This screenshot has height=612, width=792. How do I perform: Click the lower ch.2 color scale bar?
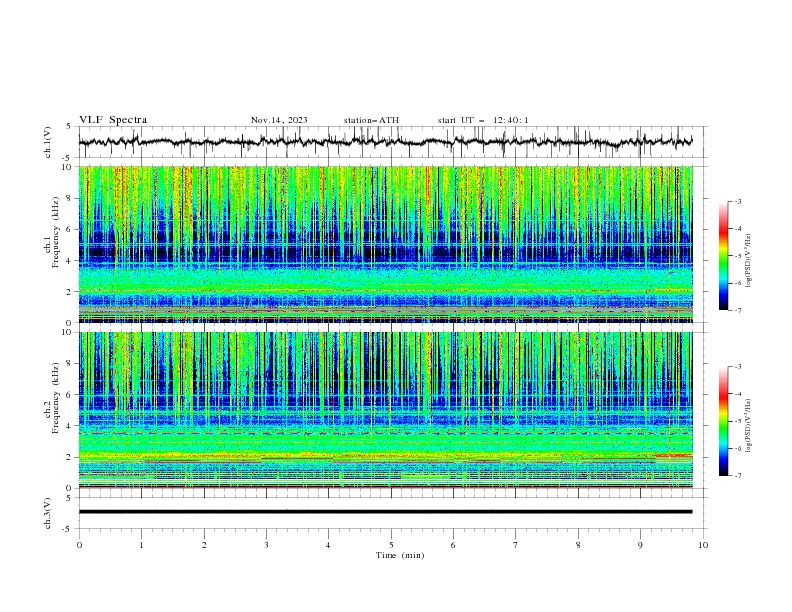click(x=723, y=421)
